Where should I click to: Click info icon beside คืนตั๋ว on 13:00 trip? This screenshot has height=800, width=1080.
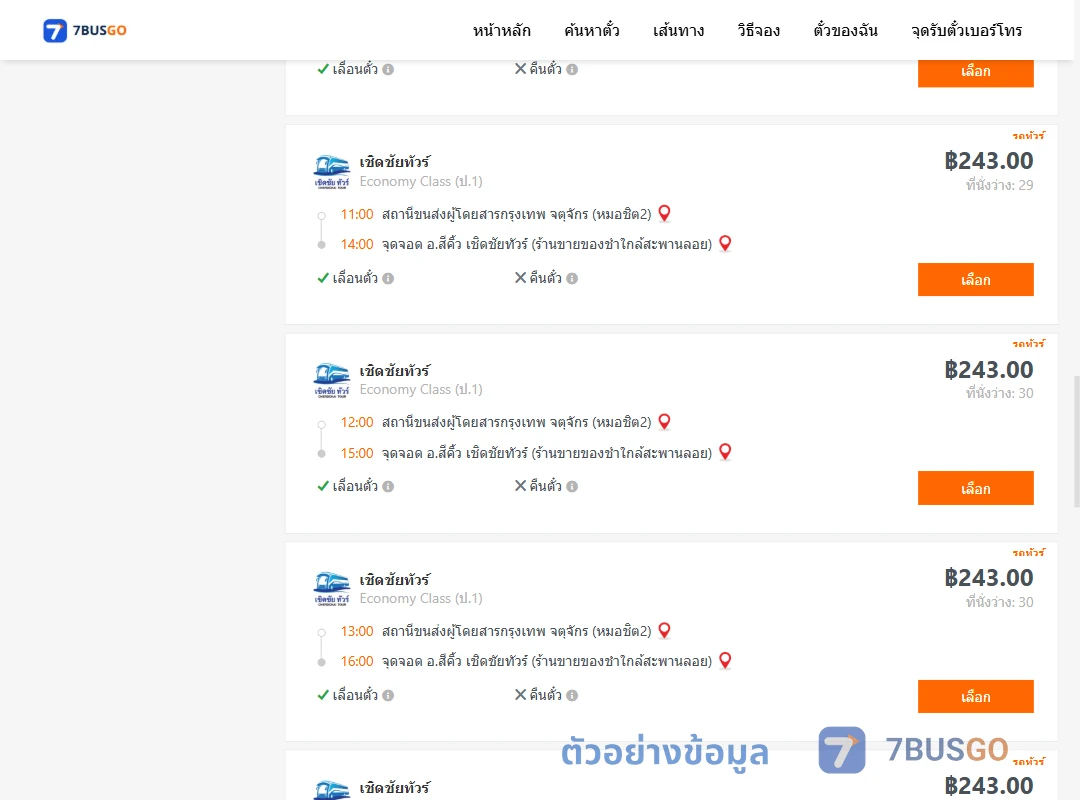[572, 695]
